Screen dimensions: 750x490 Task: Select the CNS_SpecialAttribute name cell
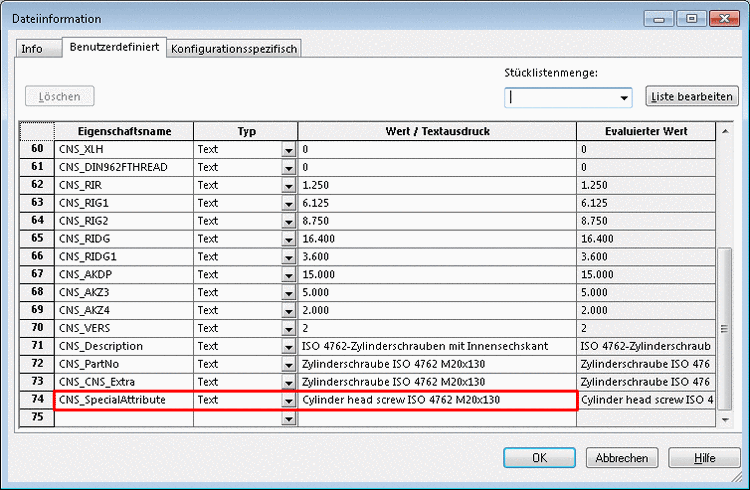point(124,400)
